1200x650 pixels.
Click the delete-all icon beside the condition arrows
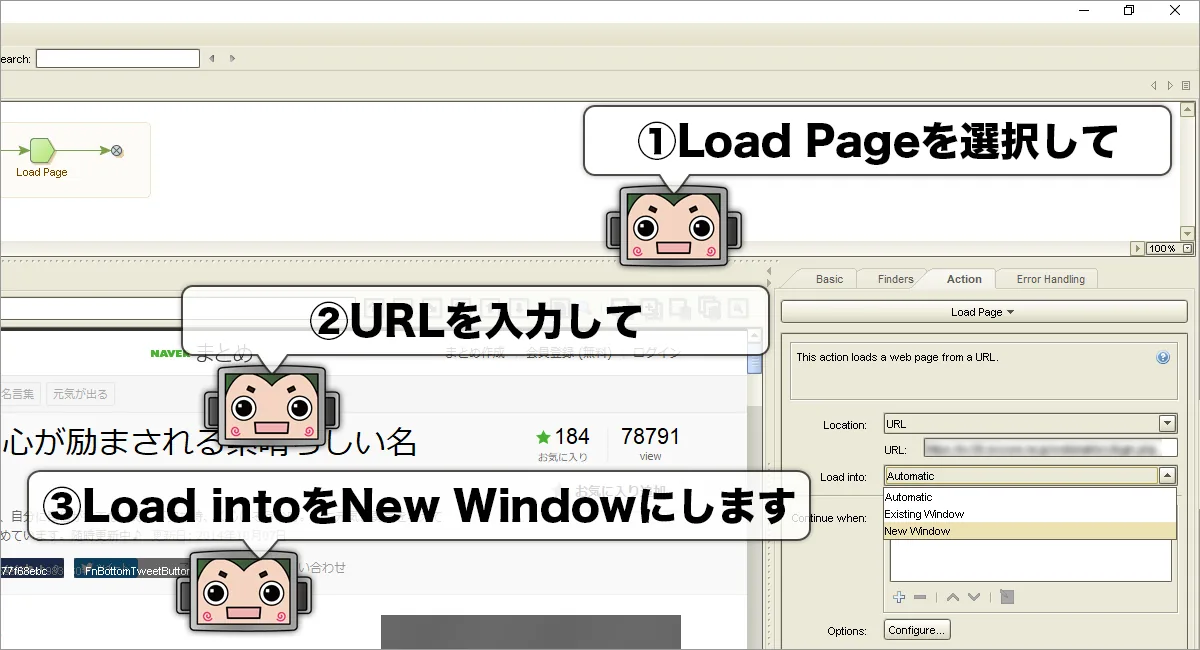[1007, 597]
